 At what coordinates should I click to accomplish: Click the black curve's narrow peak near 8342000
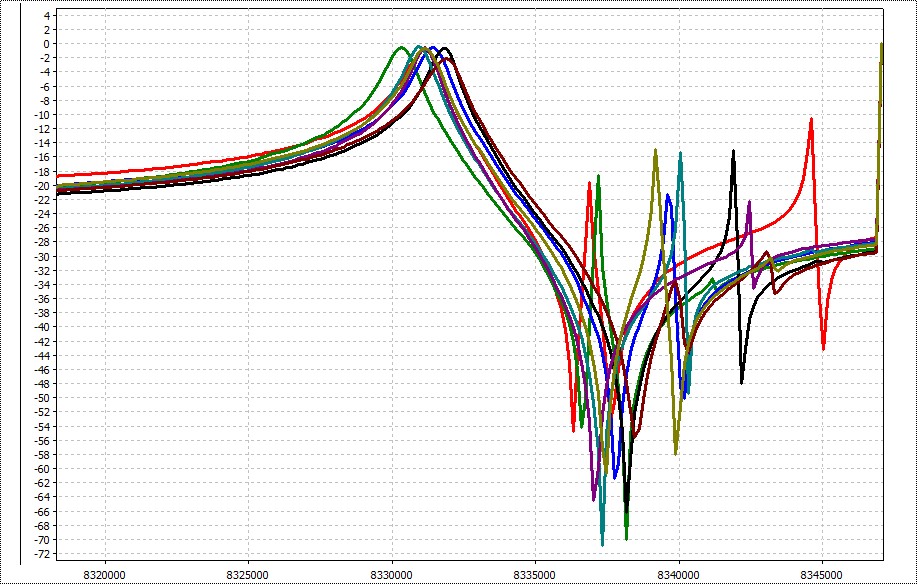click(x=733, y=151)
